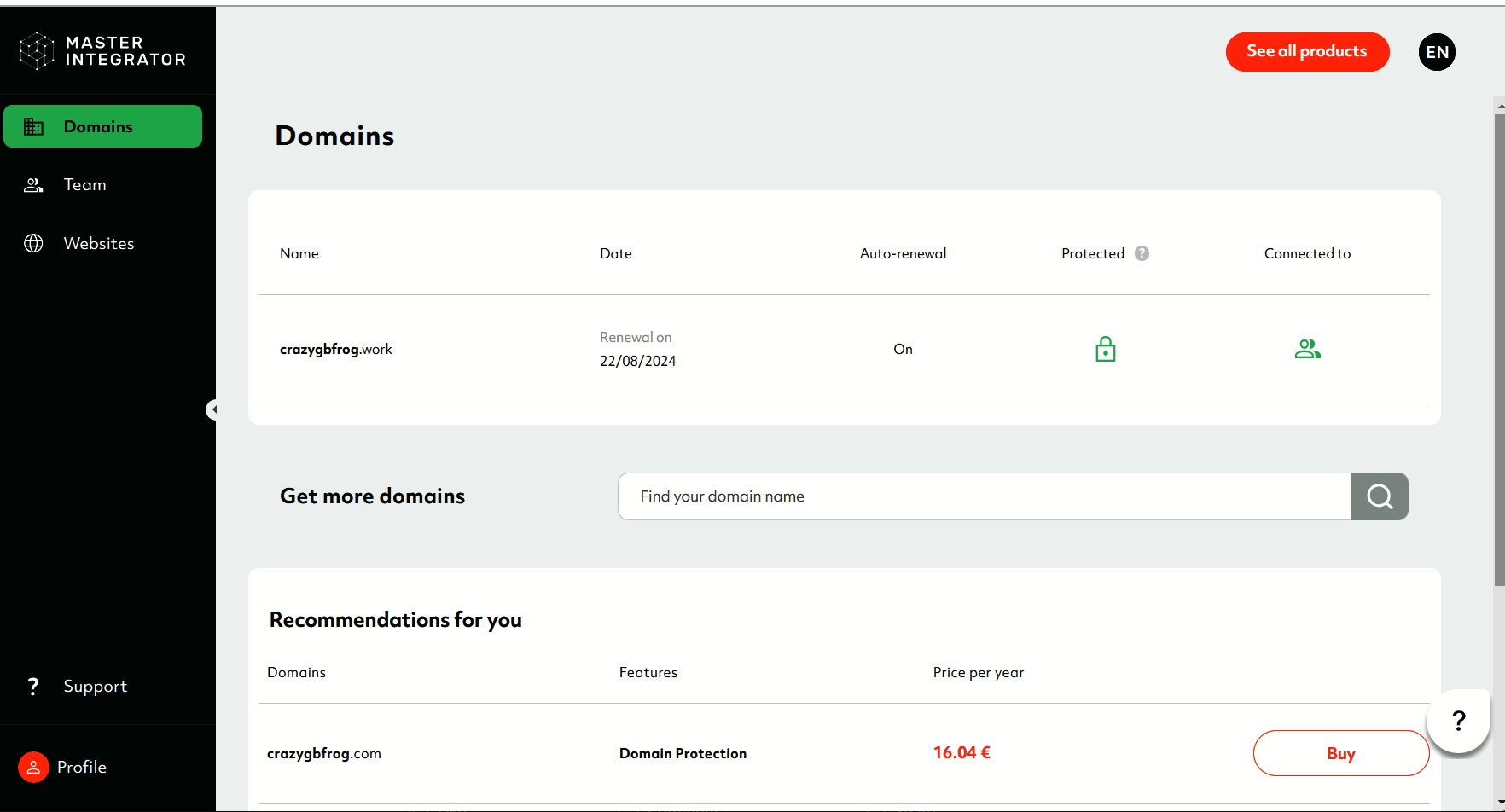
Task: Click the Connected to icon for crazygbfrog.work
Action: point(1307,349)
